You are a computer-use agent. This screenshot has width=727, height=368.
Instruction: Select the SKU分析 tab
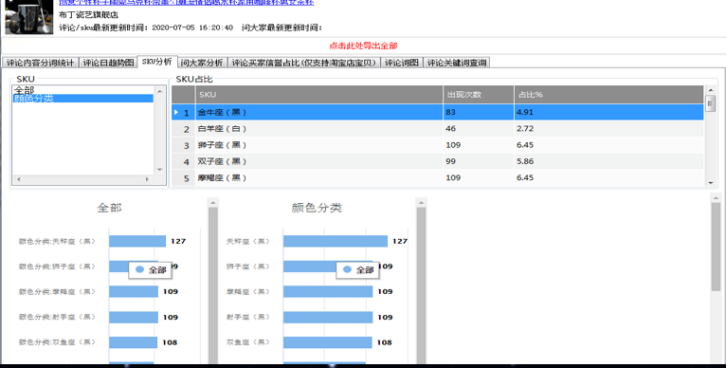point(157,61)
